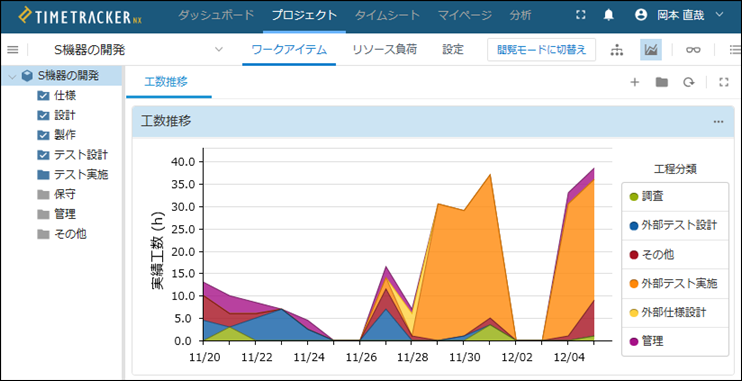742x381 pixels.
Task: Open the folder icon in chart toolbar
Action: tap(662, 82)
